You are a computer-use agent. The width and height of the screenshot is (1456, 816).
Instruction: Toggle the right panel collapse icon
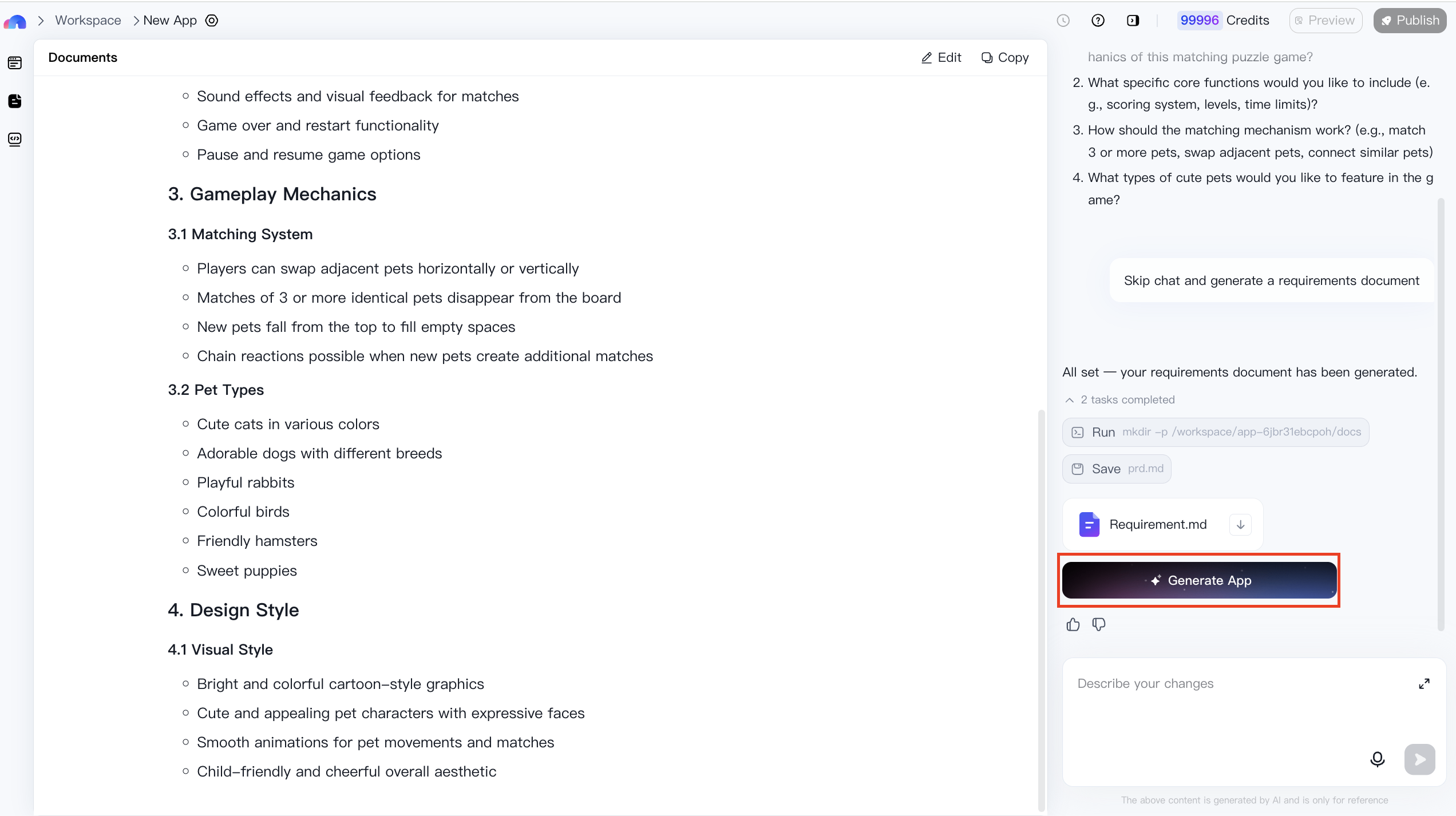tap(1133, 20)
